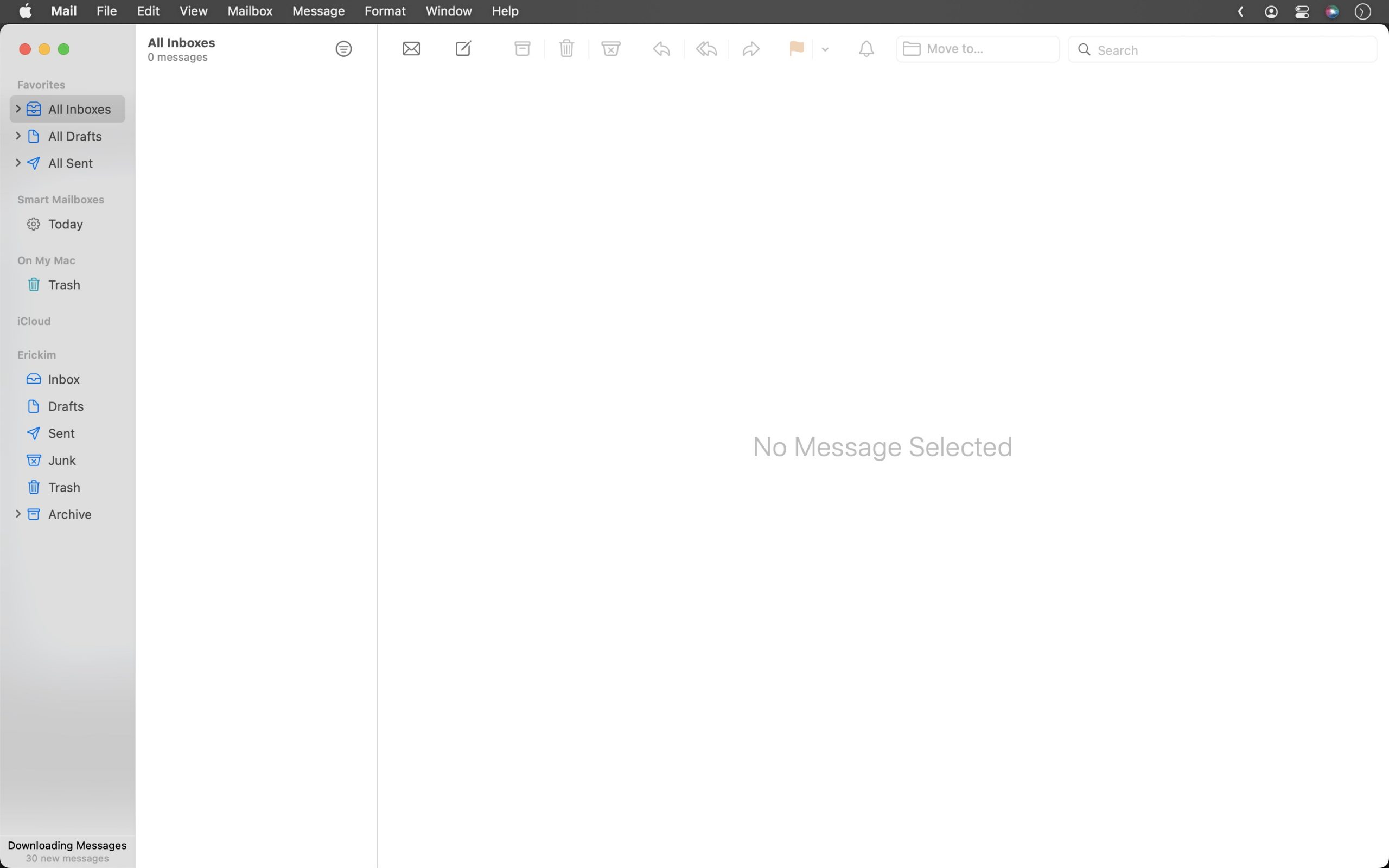Click the Junk toolbar icon

(611, 49)
